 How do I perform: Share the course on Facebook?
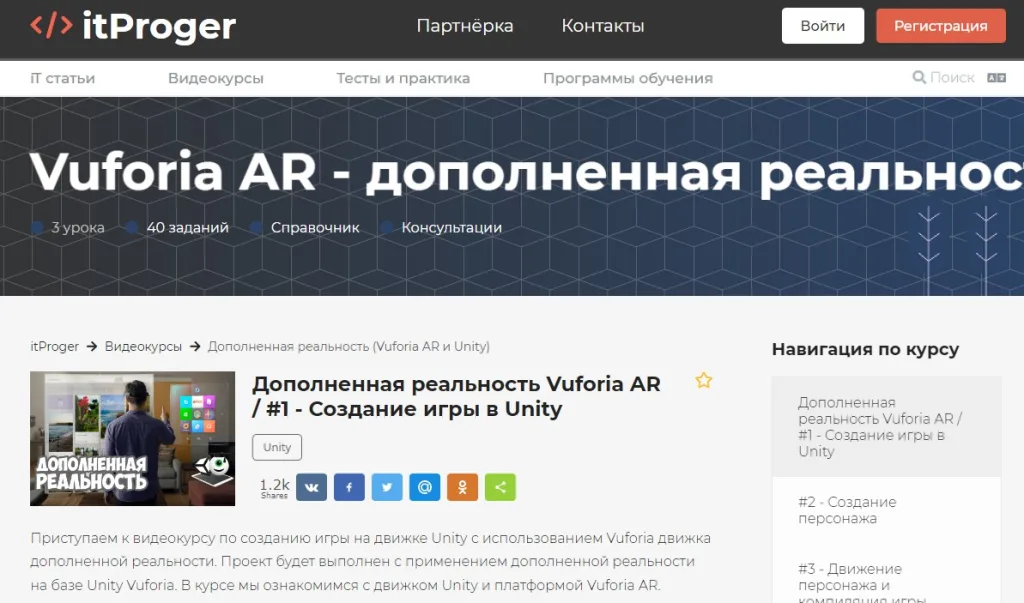(x=349, y=487)
